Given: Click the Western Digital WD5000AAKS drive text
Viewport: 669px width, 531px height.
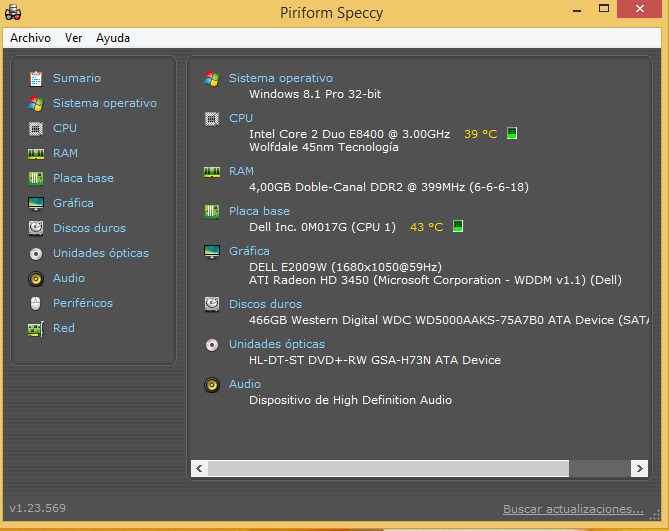Looking at the screenshot, I should 449,320.
